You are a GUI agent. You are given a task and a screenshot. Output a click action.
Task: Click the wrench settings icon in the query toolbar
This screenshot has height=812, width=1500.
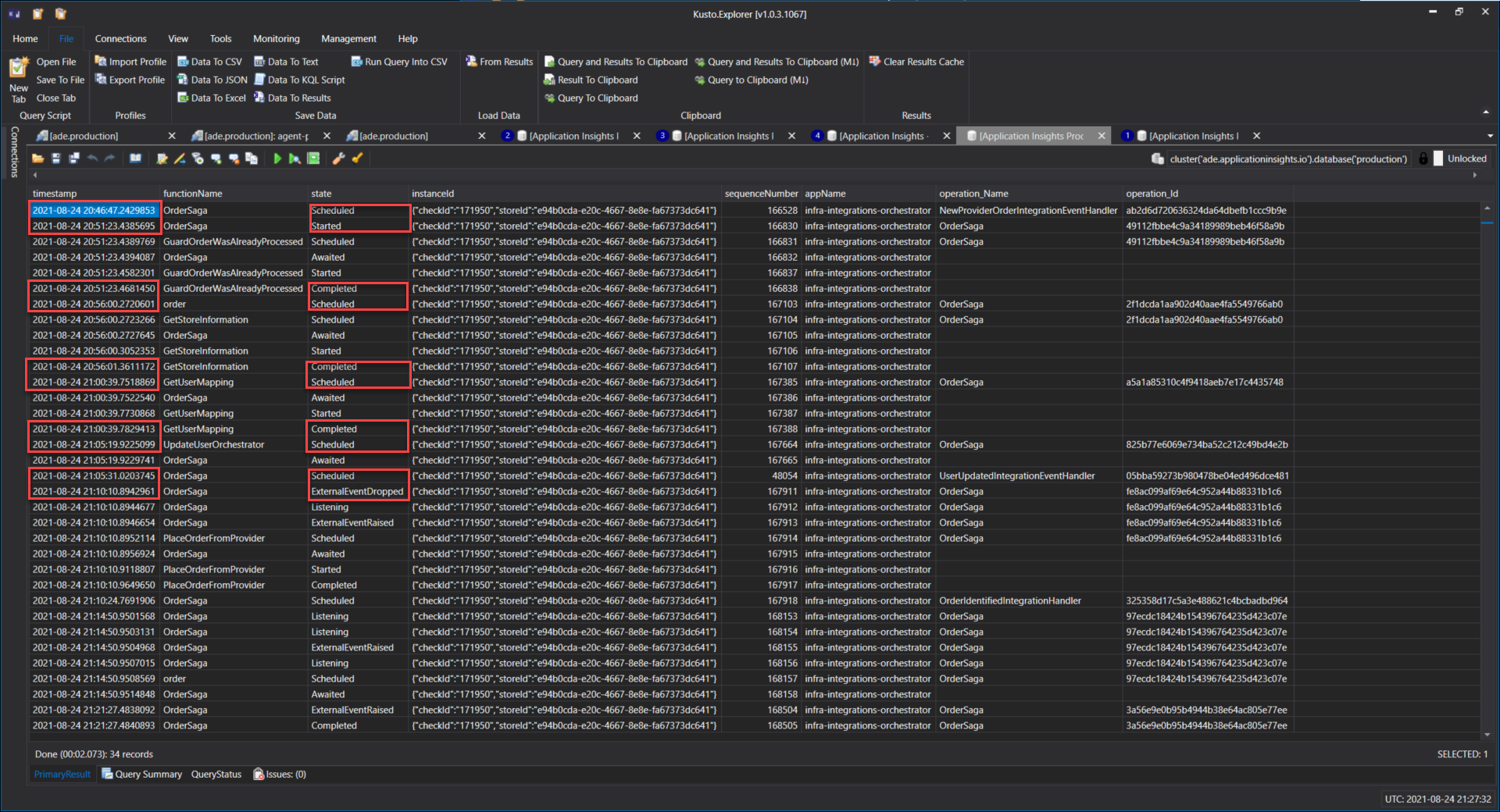coord(338,158)
